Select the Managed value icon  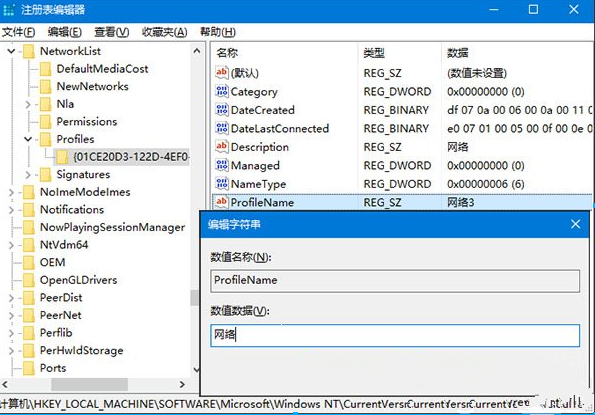point(222,165)
